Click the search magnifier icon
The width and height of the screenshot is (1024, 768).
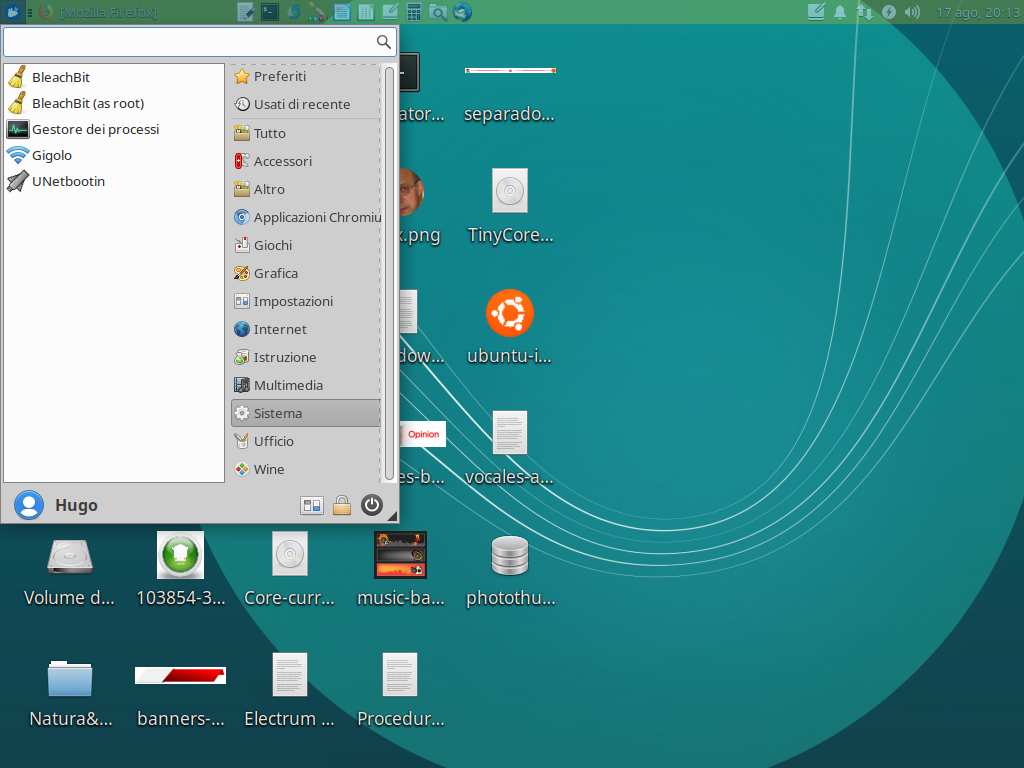pyautogui.click(x=383, y=42)
